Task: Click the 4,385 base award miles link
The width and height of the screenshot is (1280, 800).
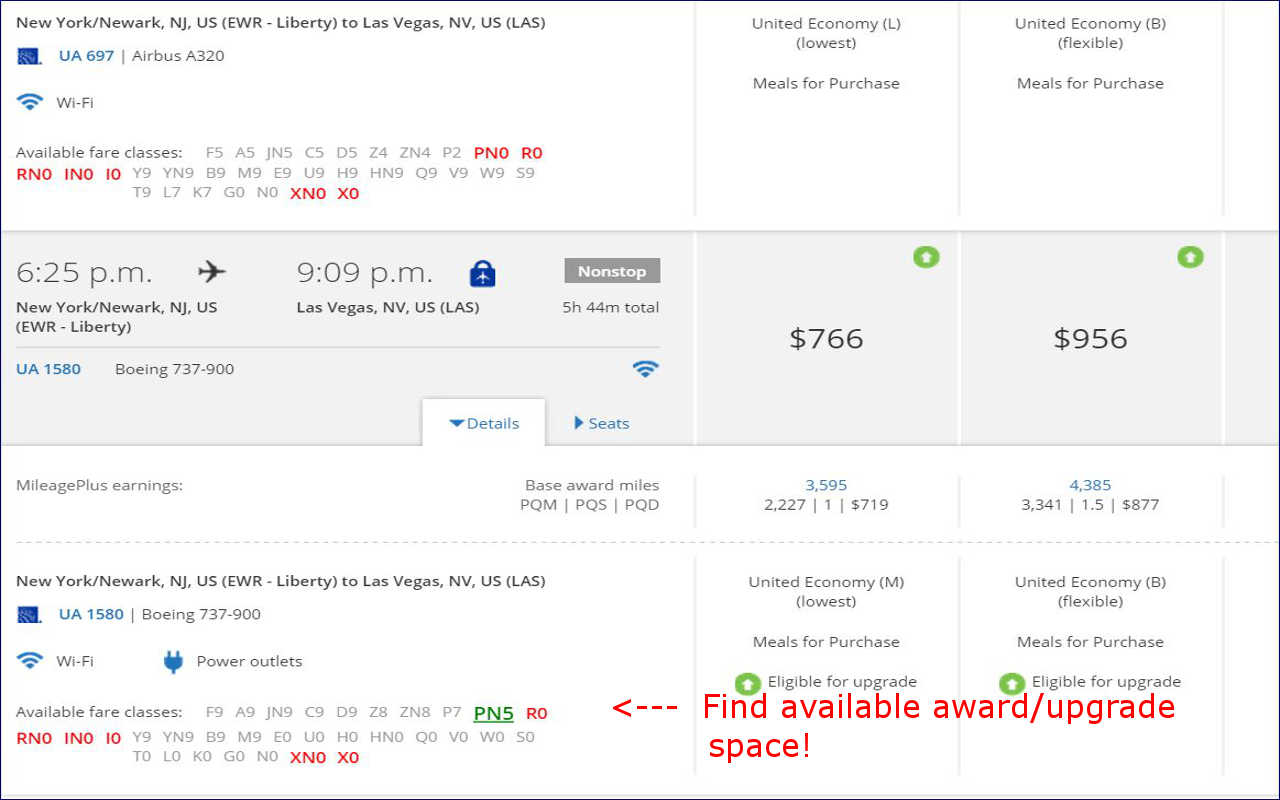Action: pos(1090,485)
